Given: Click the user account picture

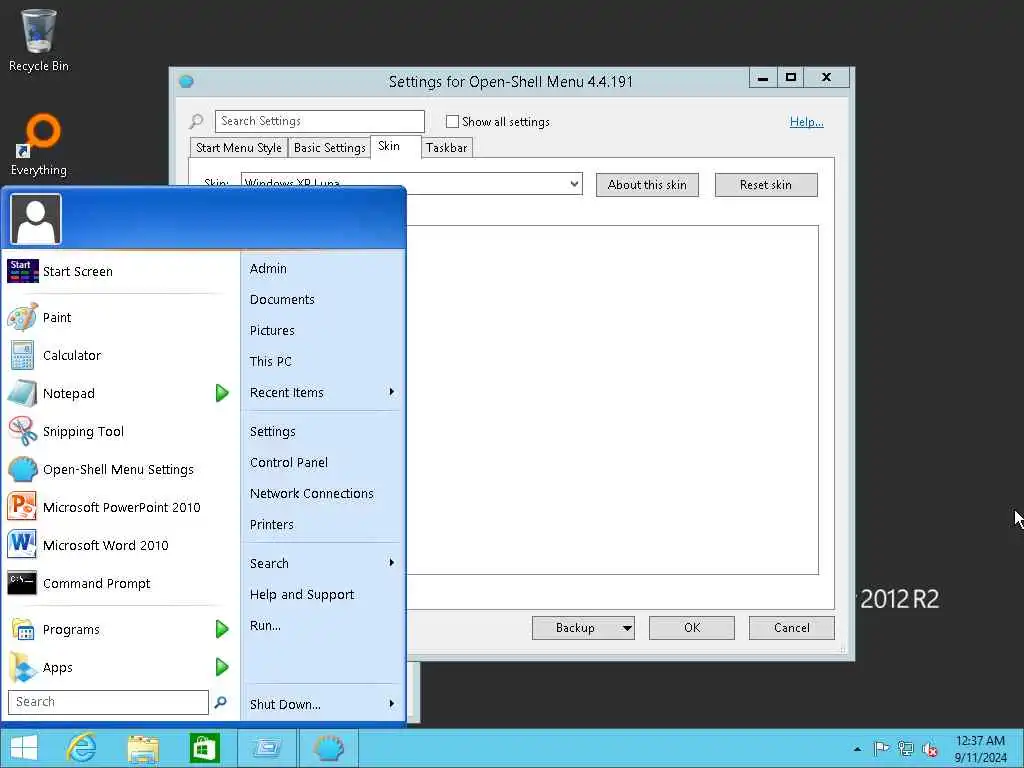Looking at the screenshot, I should (36, 219).
